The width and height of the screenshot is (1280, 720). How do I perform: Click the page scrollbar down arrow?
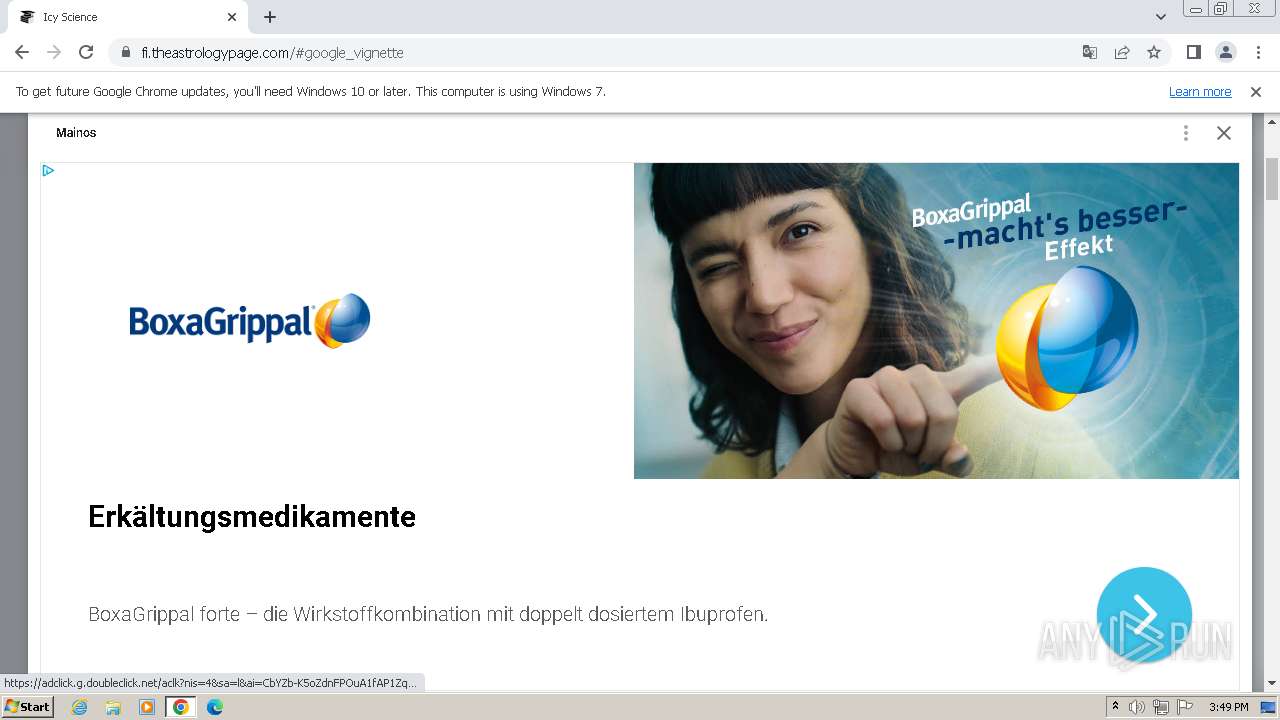coord(1272,683)
